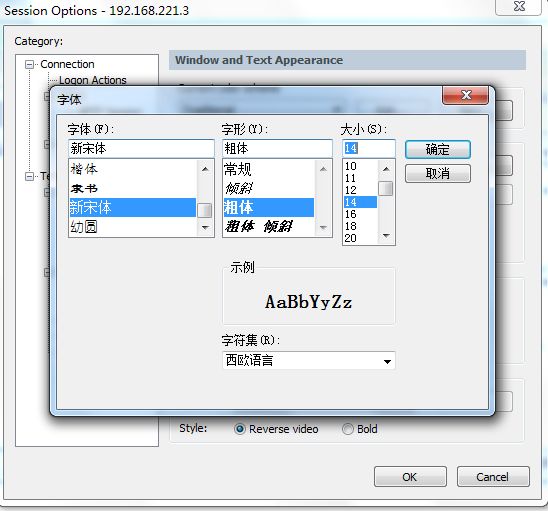Choose 幼圆 in the font list
The height and width of the screenshot is (511, 548).
[132, 227]
